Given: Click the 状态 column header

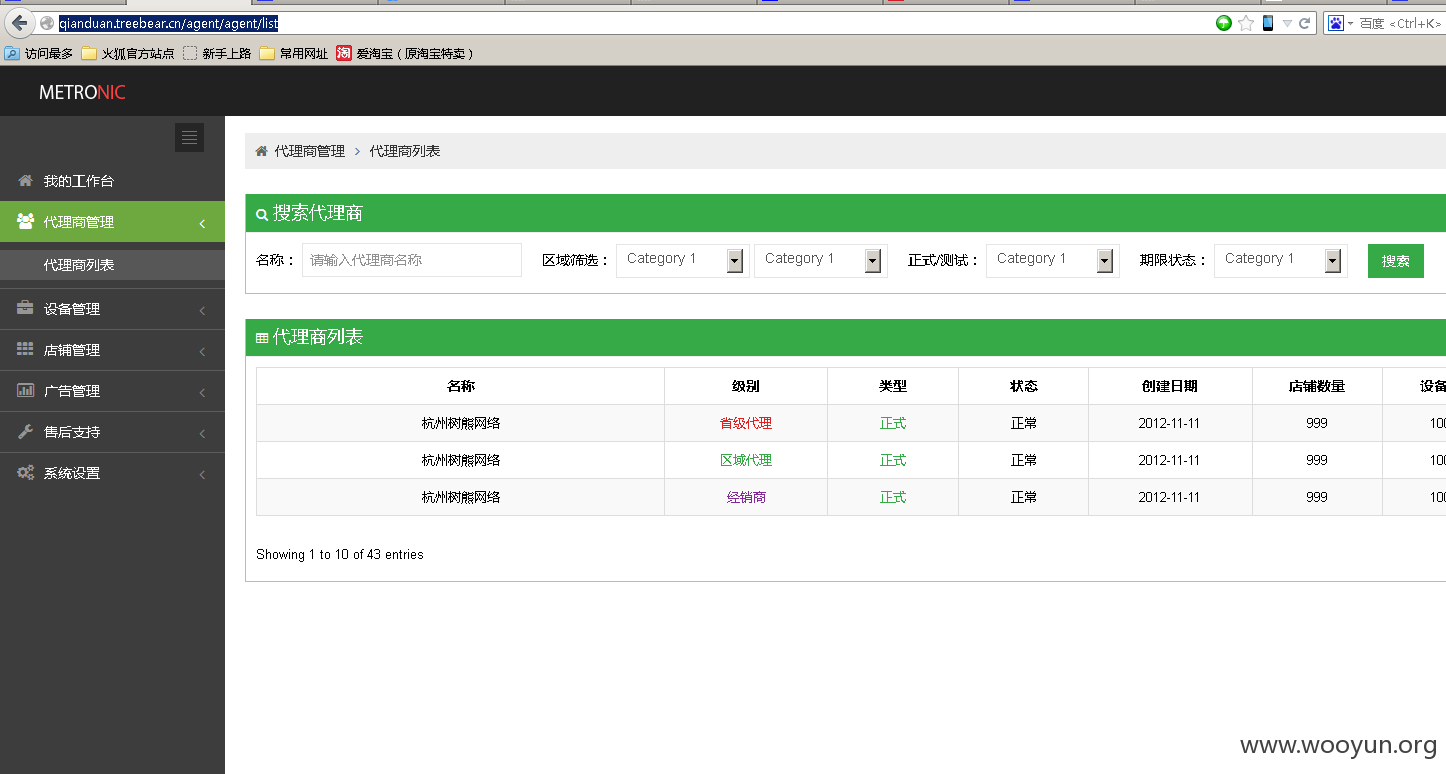Looking at the screenshot, I should (1024, 386).
